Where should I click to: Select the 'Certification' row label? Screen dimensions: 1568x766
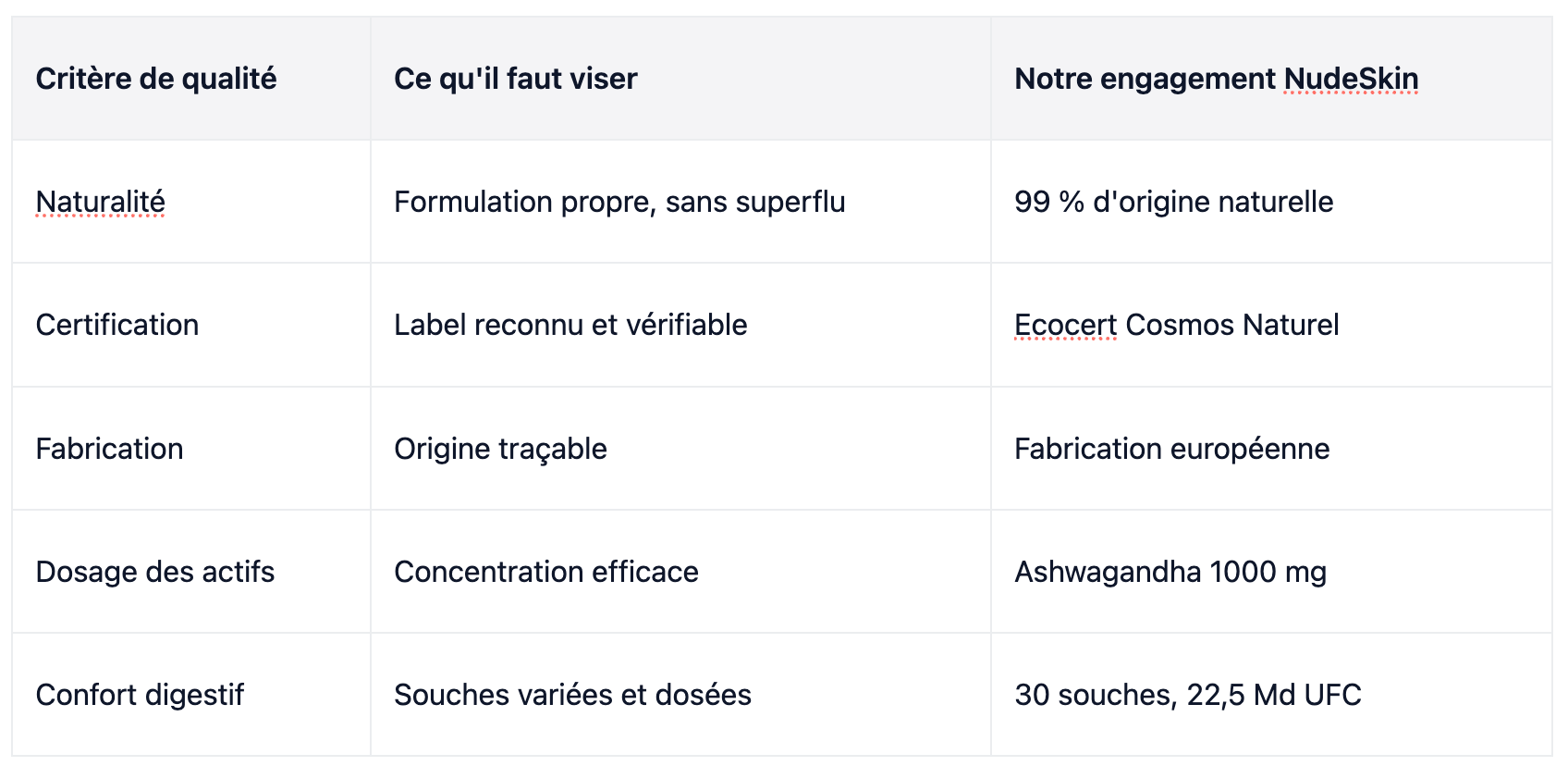[x=117, y=325]
